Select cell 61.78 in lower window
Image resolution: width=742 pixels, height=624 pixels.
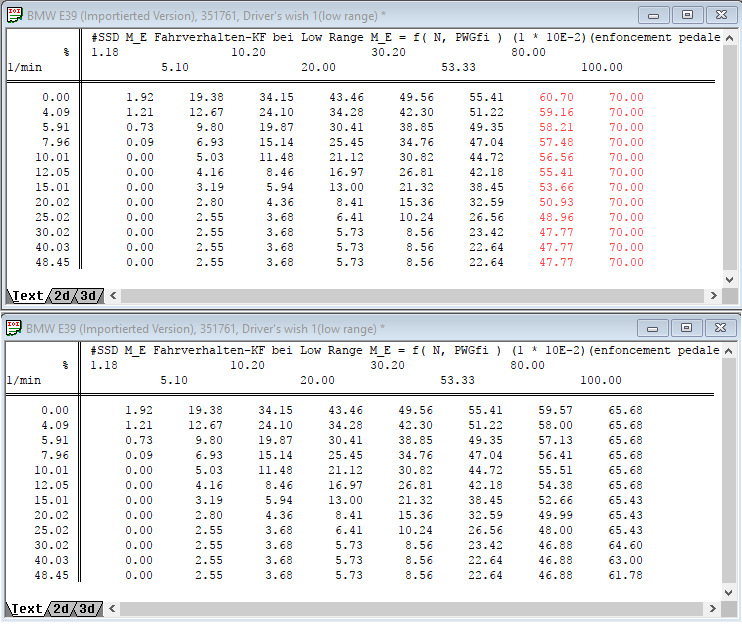(x=625, y=575)
